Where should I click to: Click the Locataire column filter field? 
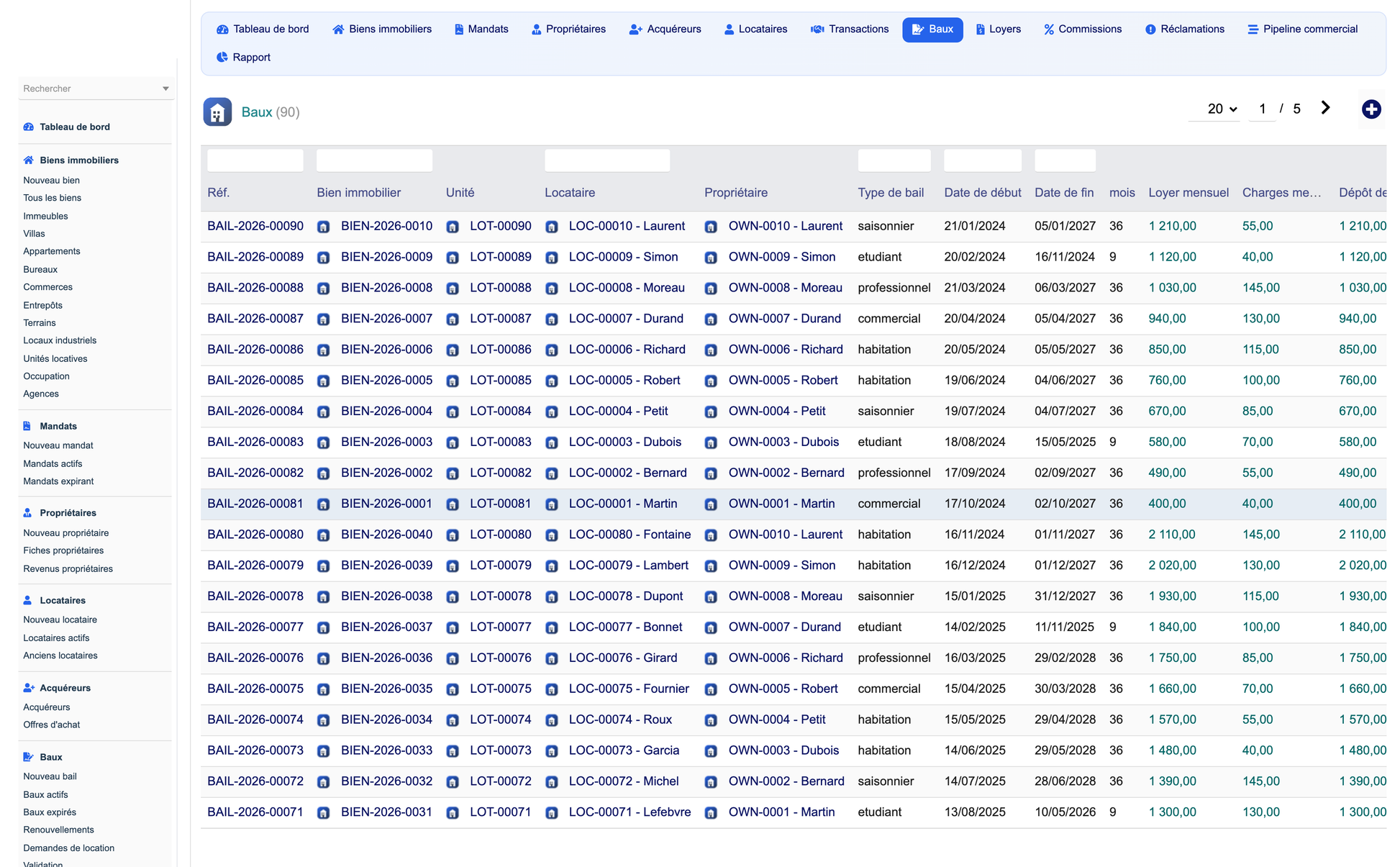pos(607,160)
